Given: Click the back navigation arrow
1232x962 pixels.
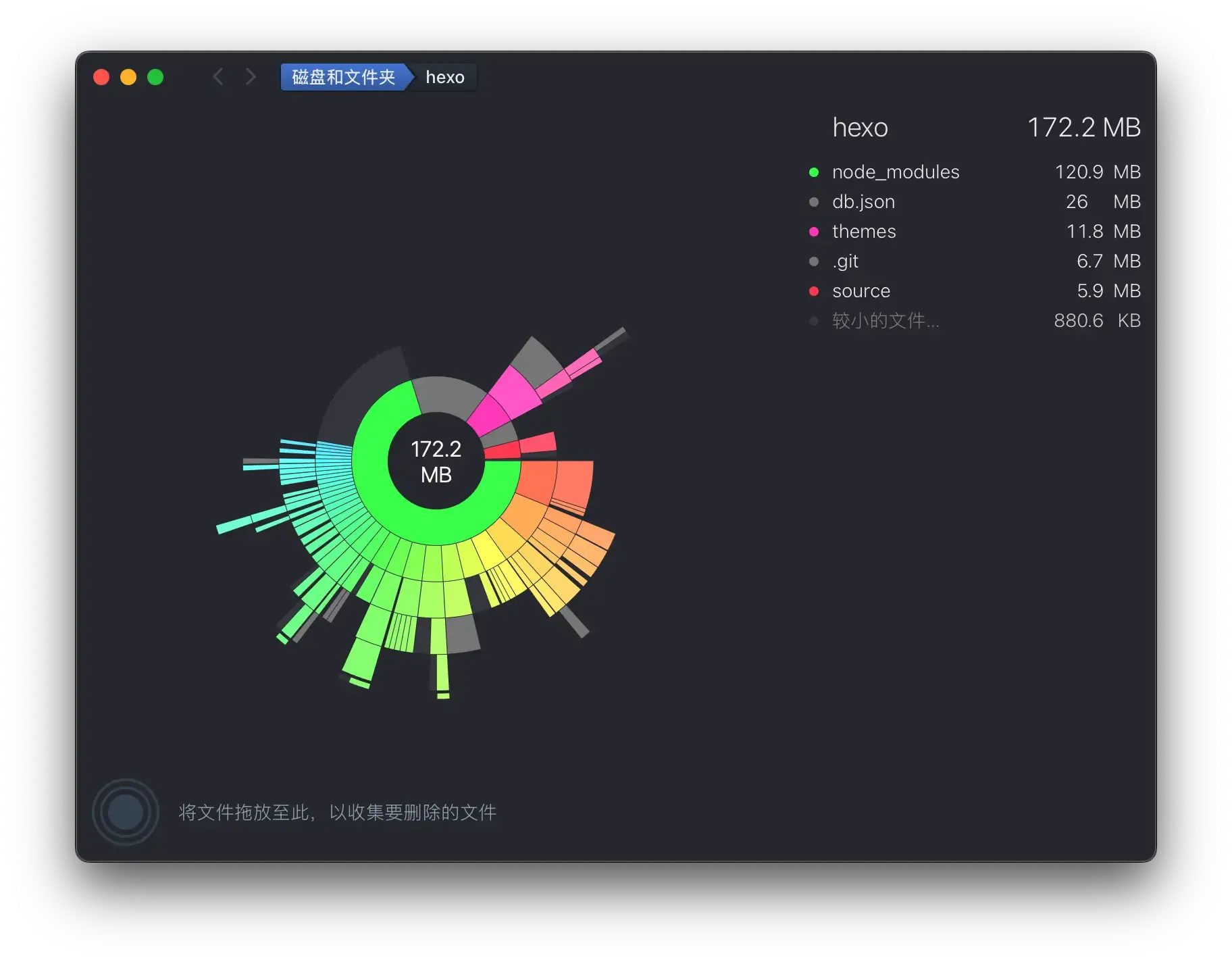Looking at the screenshot, I should click(218, 77).
